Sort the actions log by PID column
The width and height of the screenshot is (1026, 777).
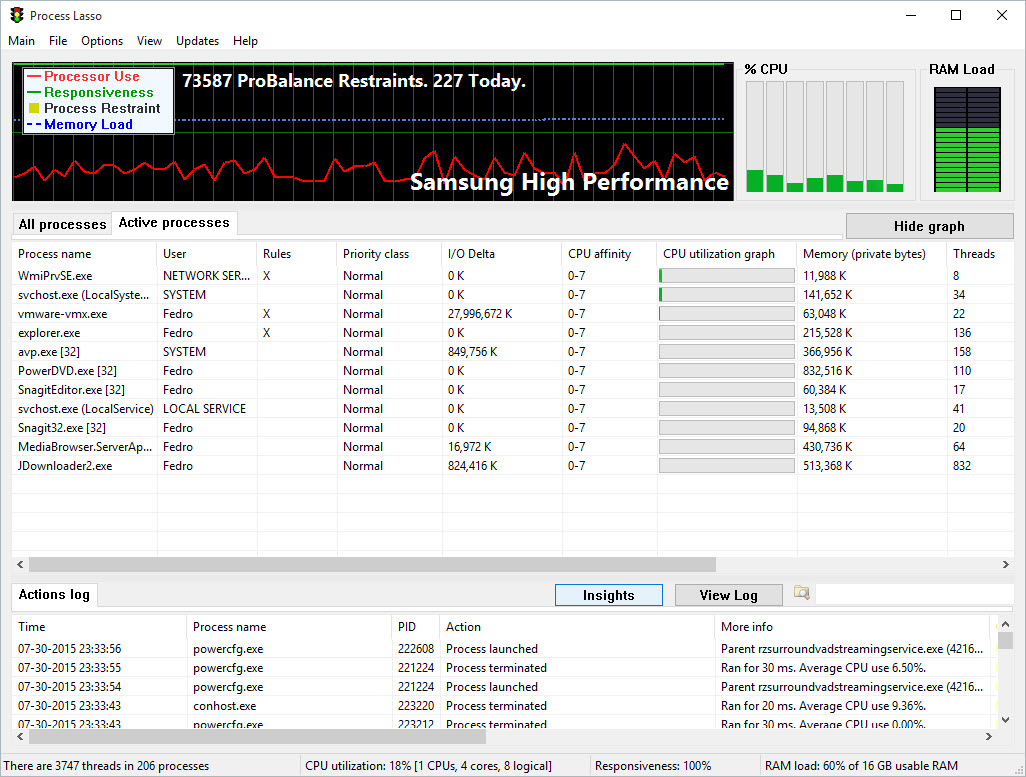click(416, 626)
